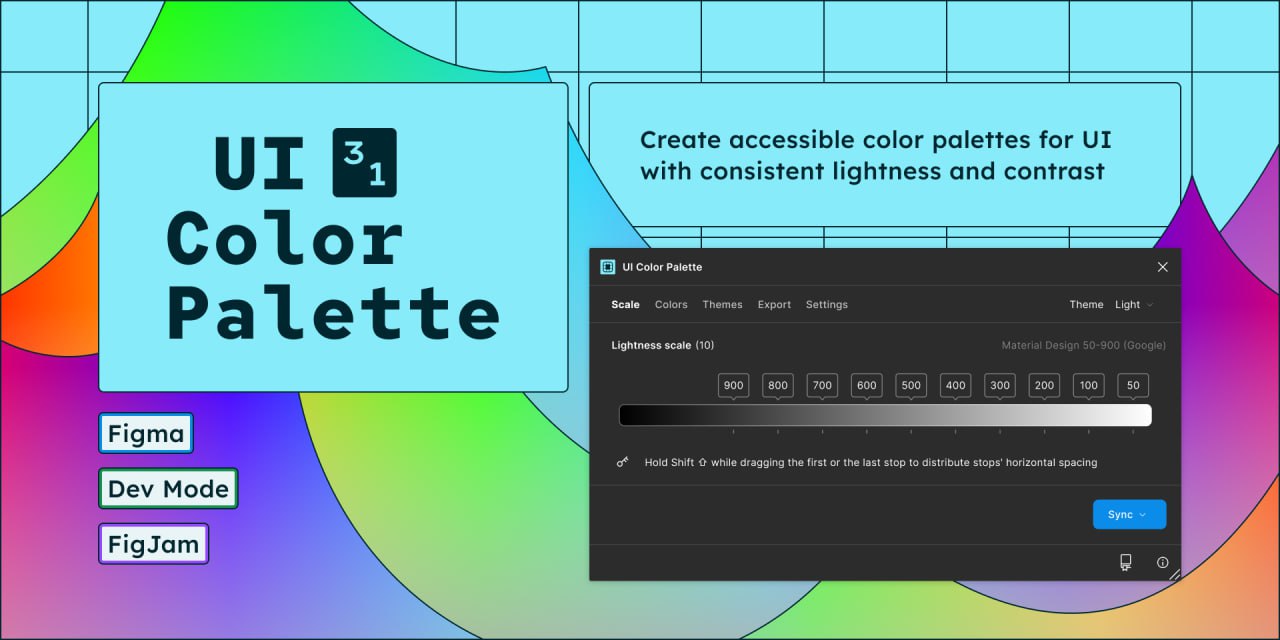
Task: Click the device icon beside the info icon
Action: (x=1126, y=562)
